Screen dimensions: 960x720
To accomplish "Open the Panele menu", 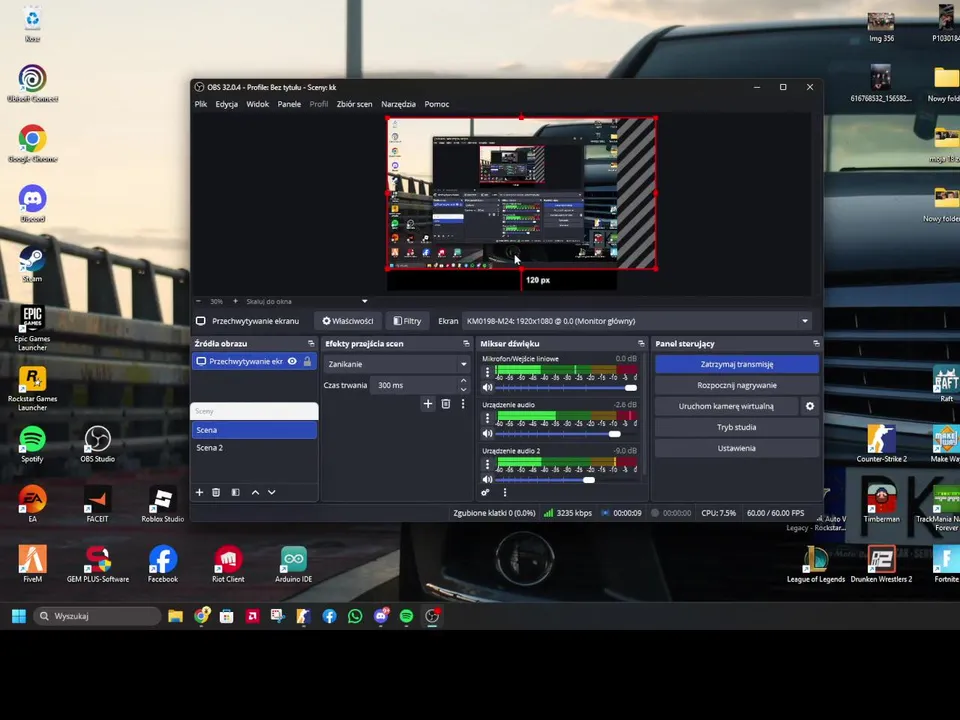I will [x=289, y=104].
